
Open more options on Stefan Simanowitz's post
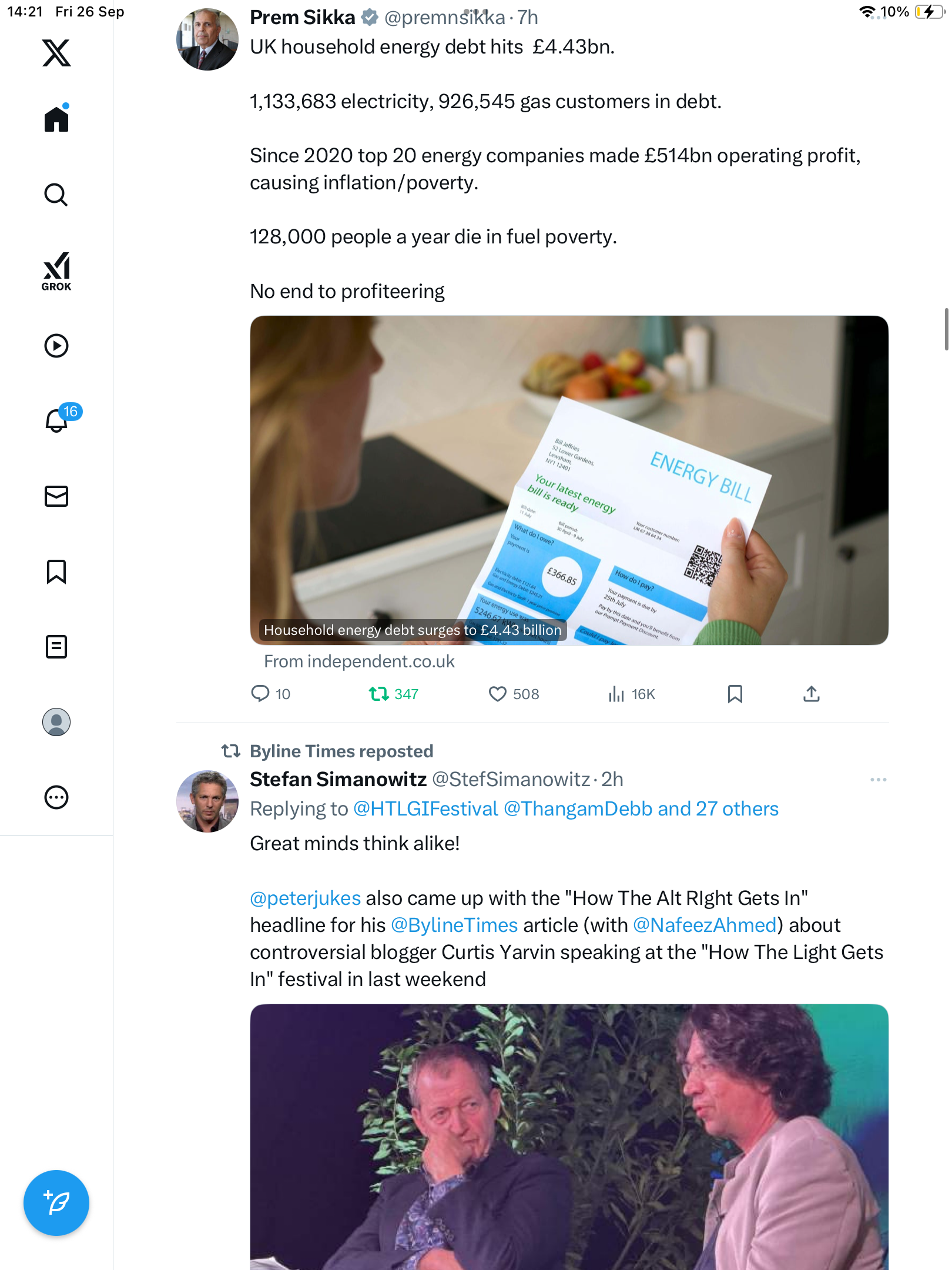coord(878,780)
